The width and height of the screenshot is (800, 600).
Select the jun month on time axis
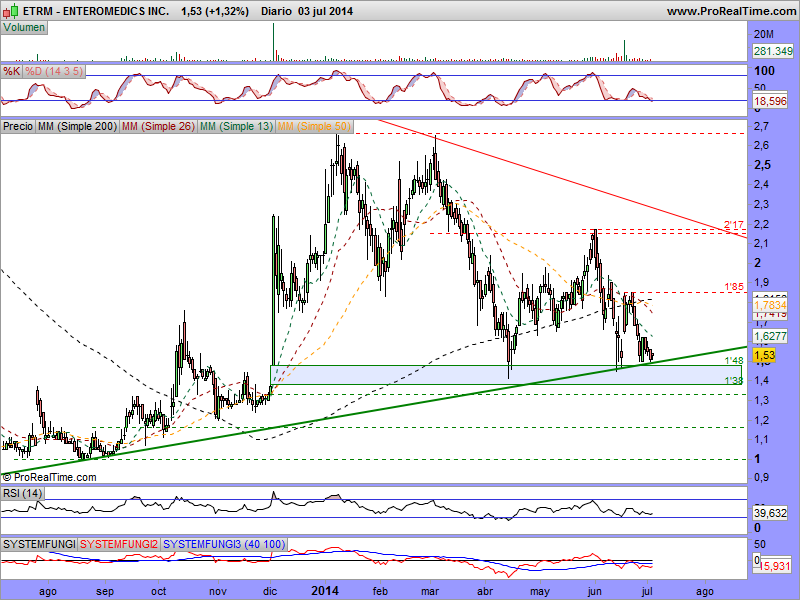tap(595, 592)
